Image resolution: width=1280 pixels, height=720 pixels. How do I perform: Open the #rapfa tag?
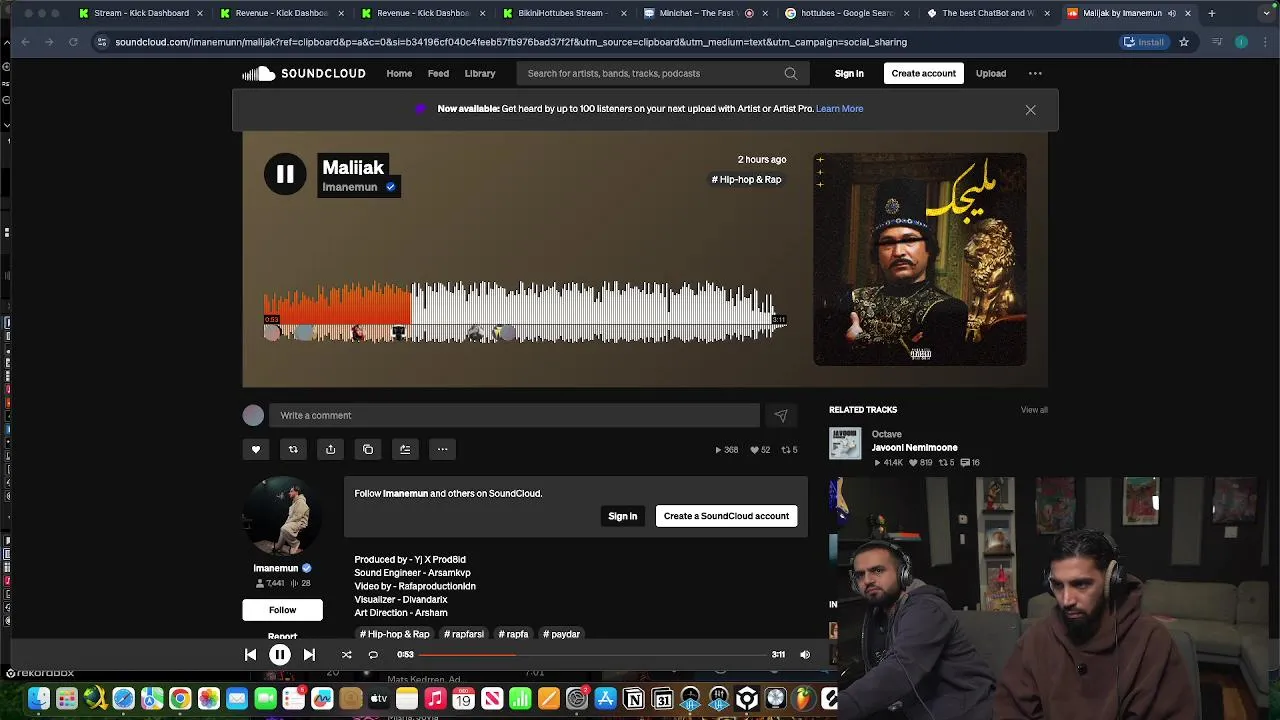click(x=514, y=634)
